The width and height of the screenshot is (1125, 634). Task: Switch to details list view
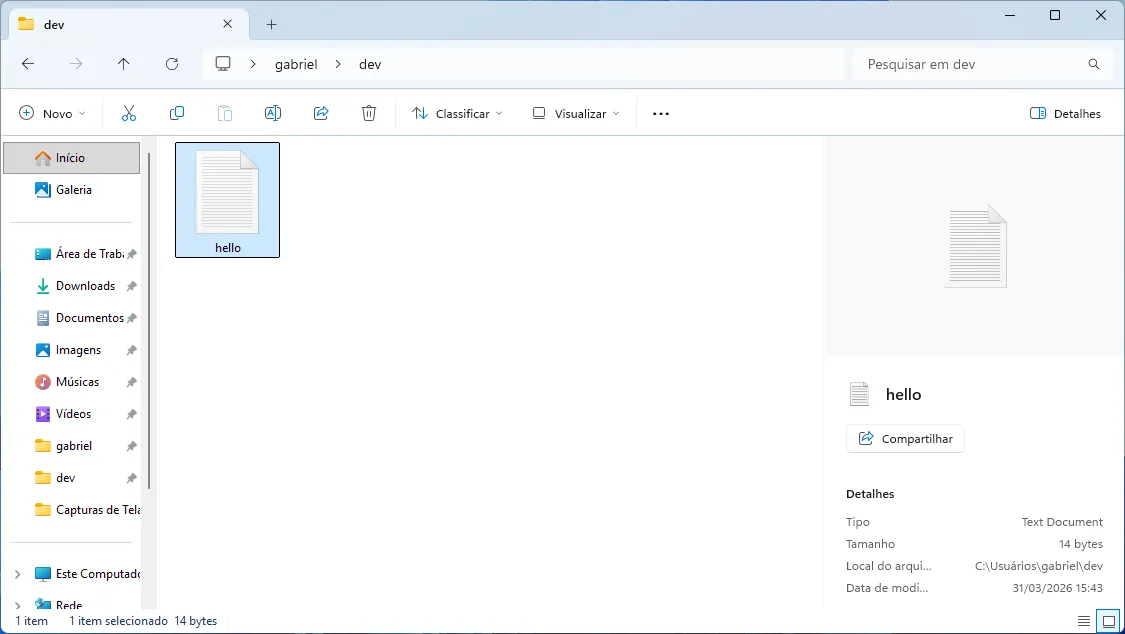click(1084, 620)
